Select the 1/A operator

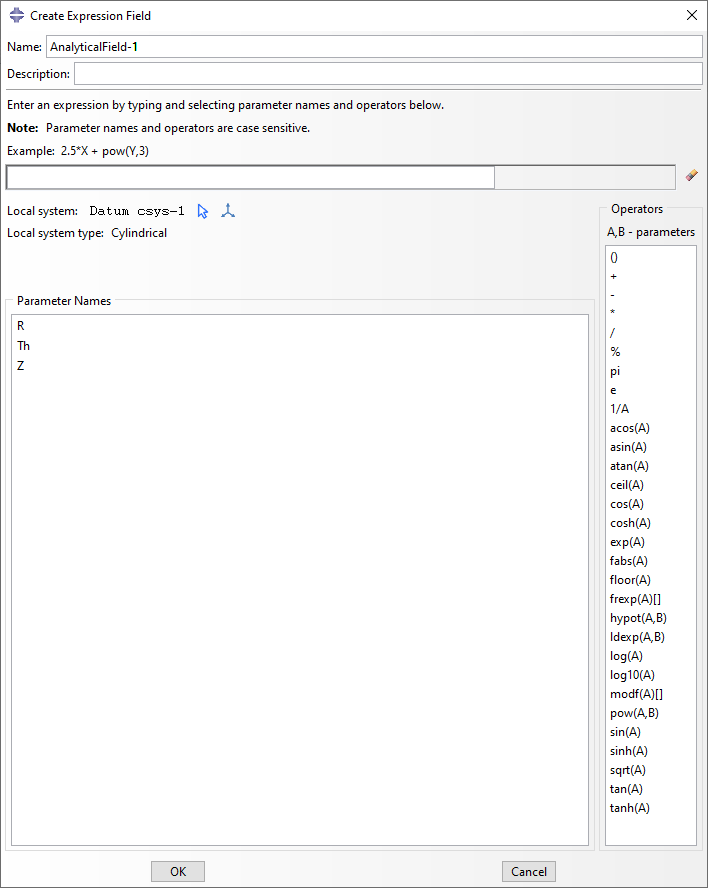(619, 409)
